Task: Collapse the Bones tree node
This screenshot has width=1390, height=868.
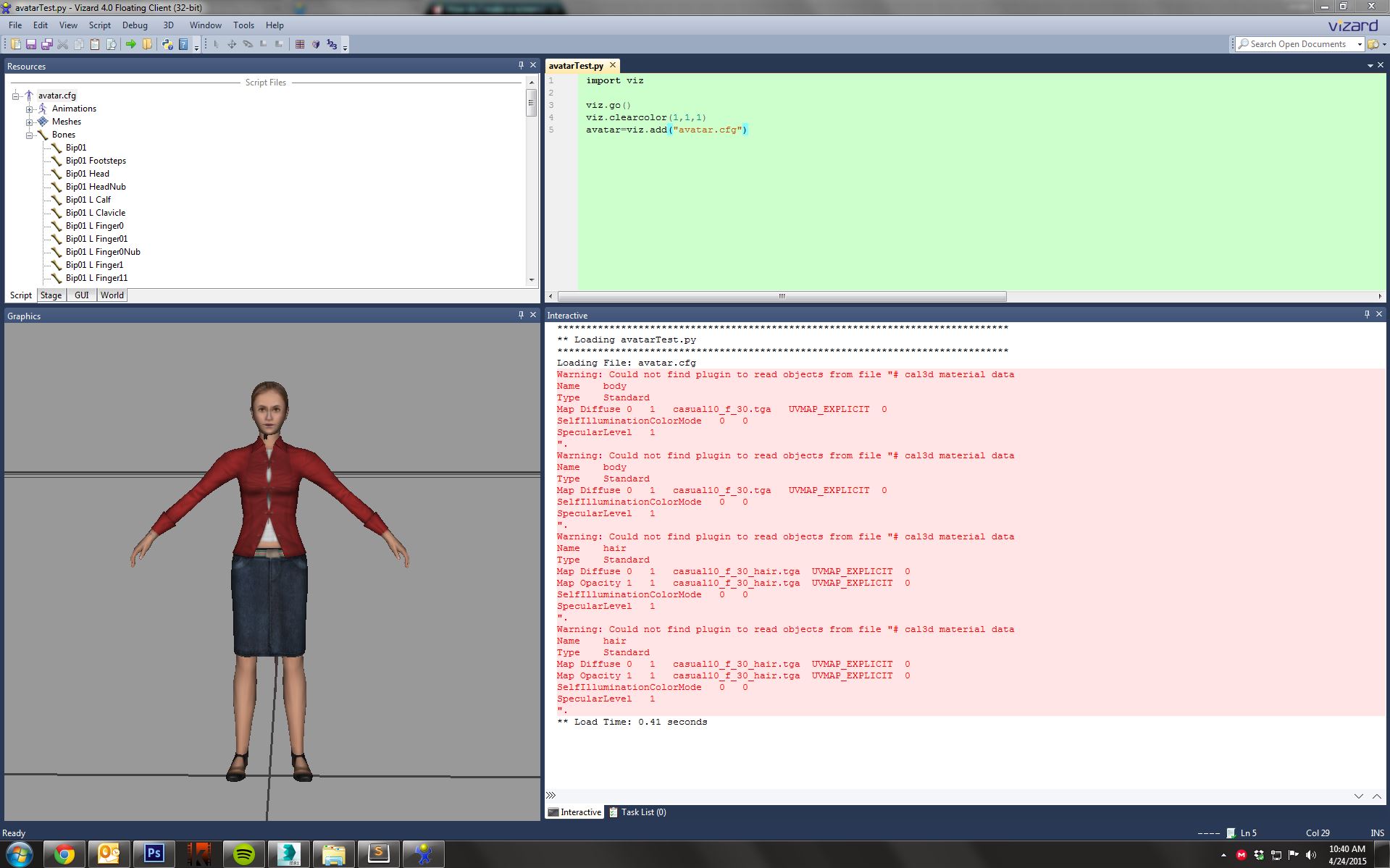Action: pos(30,135)
